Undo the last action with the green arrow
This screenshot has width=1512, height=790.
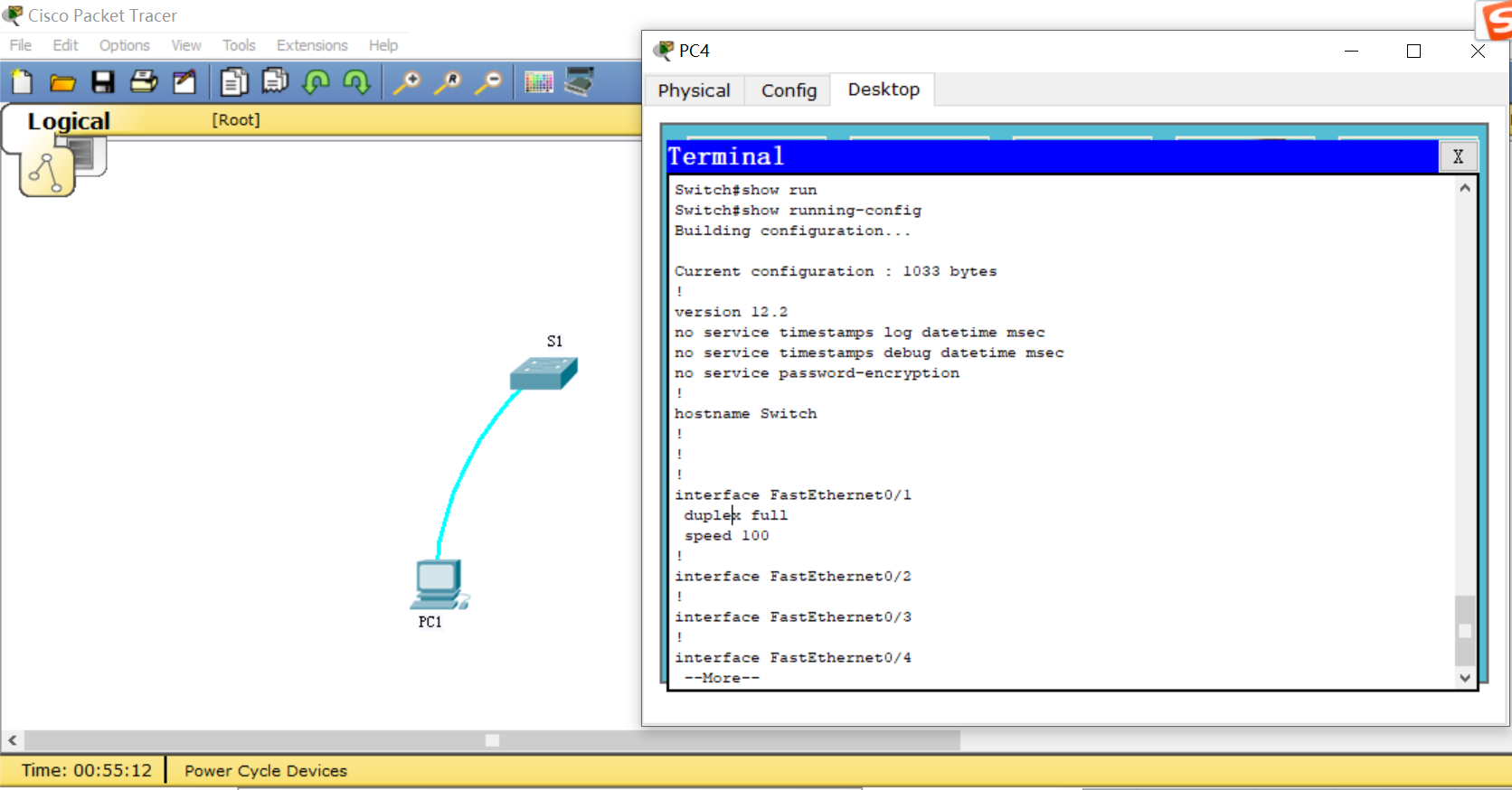pos(316,82)
